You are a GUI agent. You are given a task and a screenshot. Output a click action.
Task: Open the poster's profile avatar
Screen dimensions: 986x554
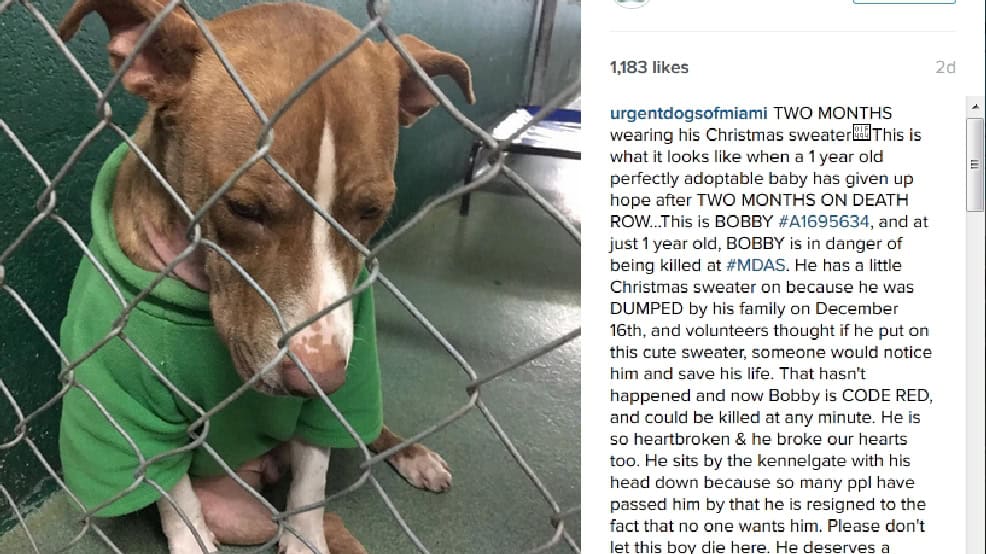(631, 3)
